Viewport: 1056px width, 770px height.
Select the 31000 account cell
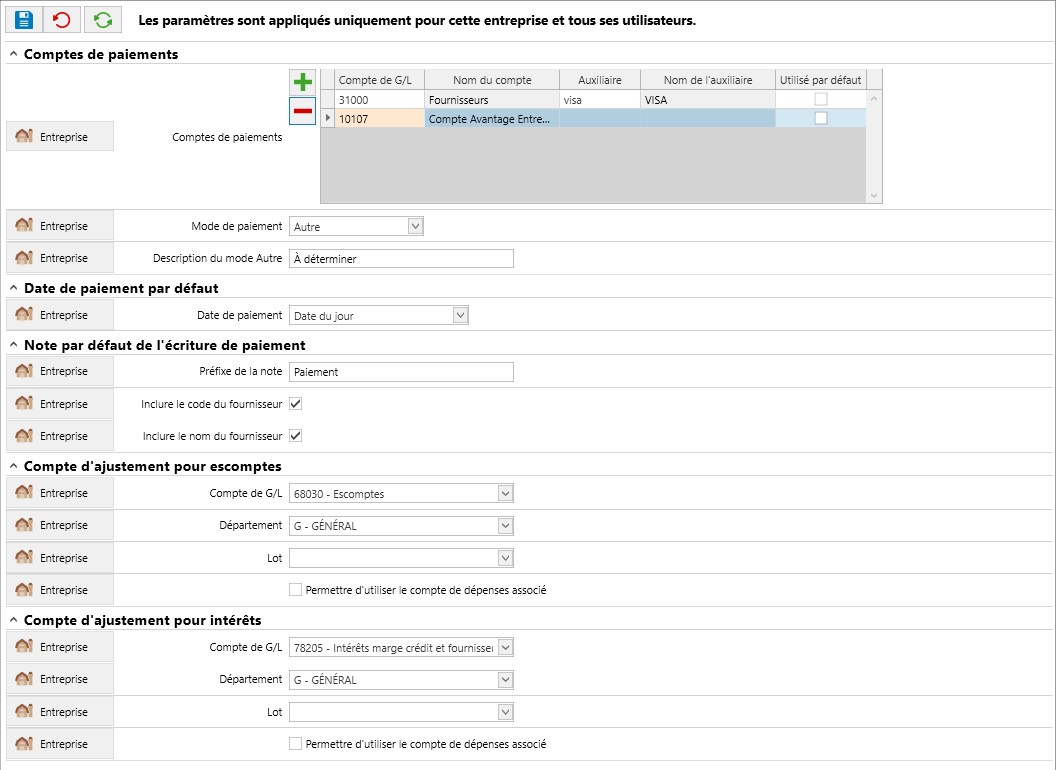tap(379, 100)
